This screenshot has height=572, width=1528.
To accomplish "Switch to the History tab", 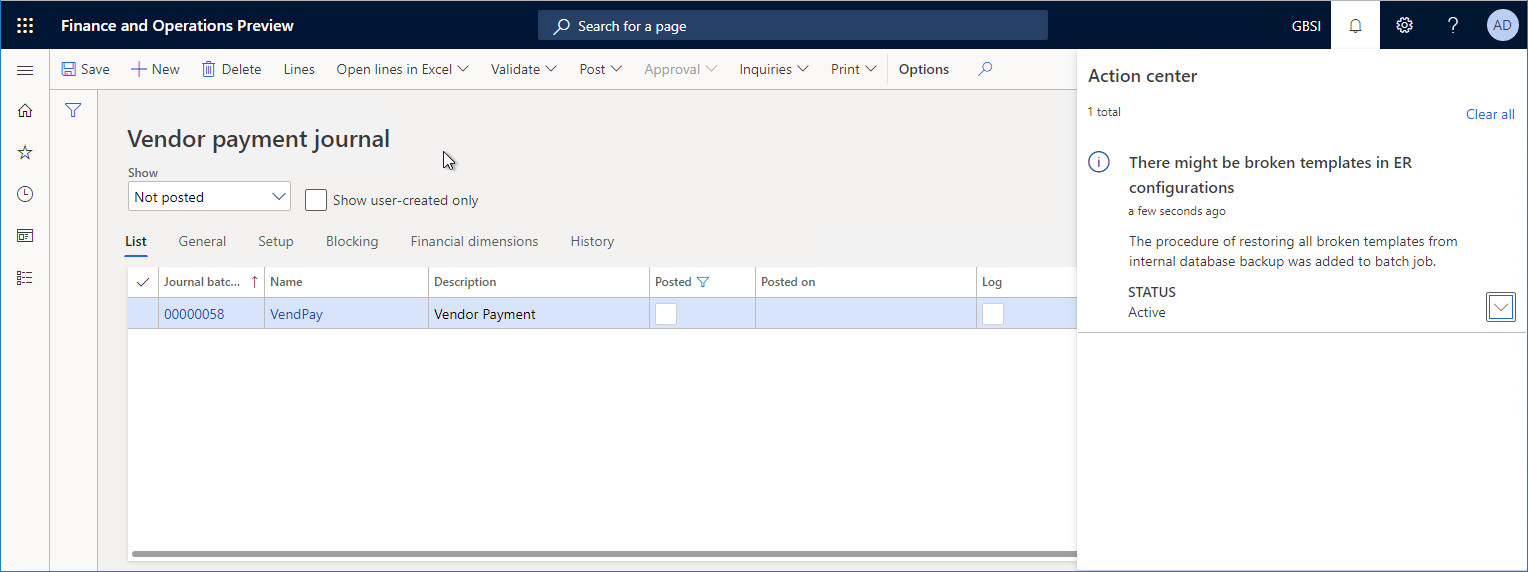I will tap(592, 241).
